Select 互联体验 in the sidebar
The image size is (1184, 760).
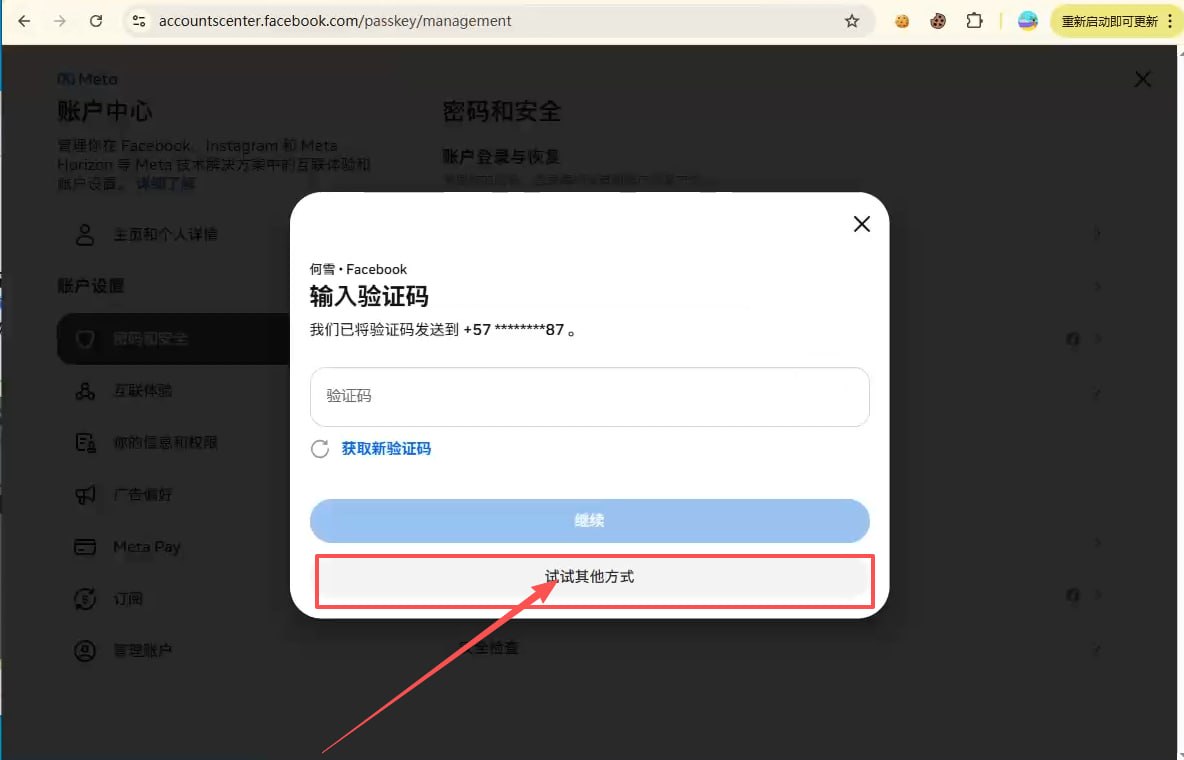(x=142, y=391)
